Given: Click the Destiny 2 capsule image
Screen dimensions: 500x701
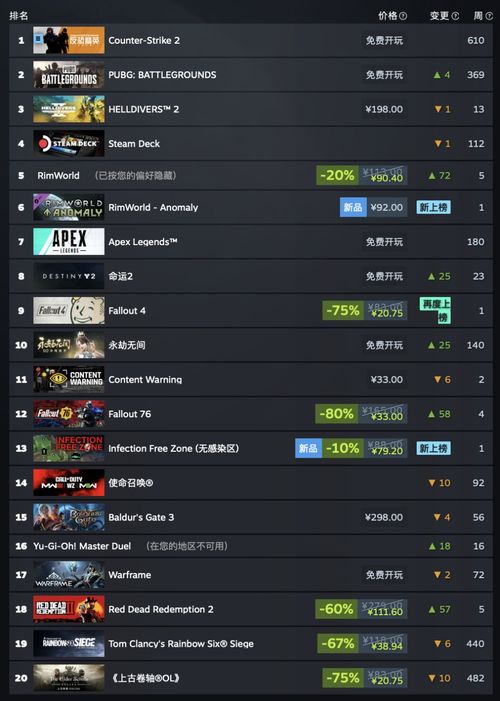Looking at the screenshot, I should pyautogui.click(x=69, y=276).
